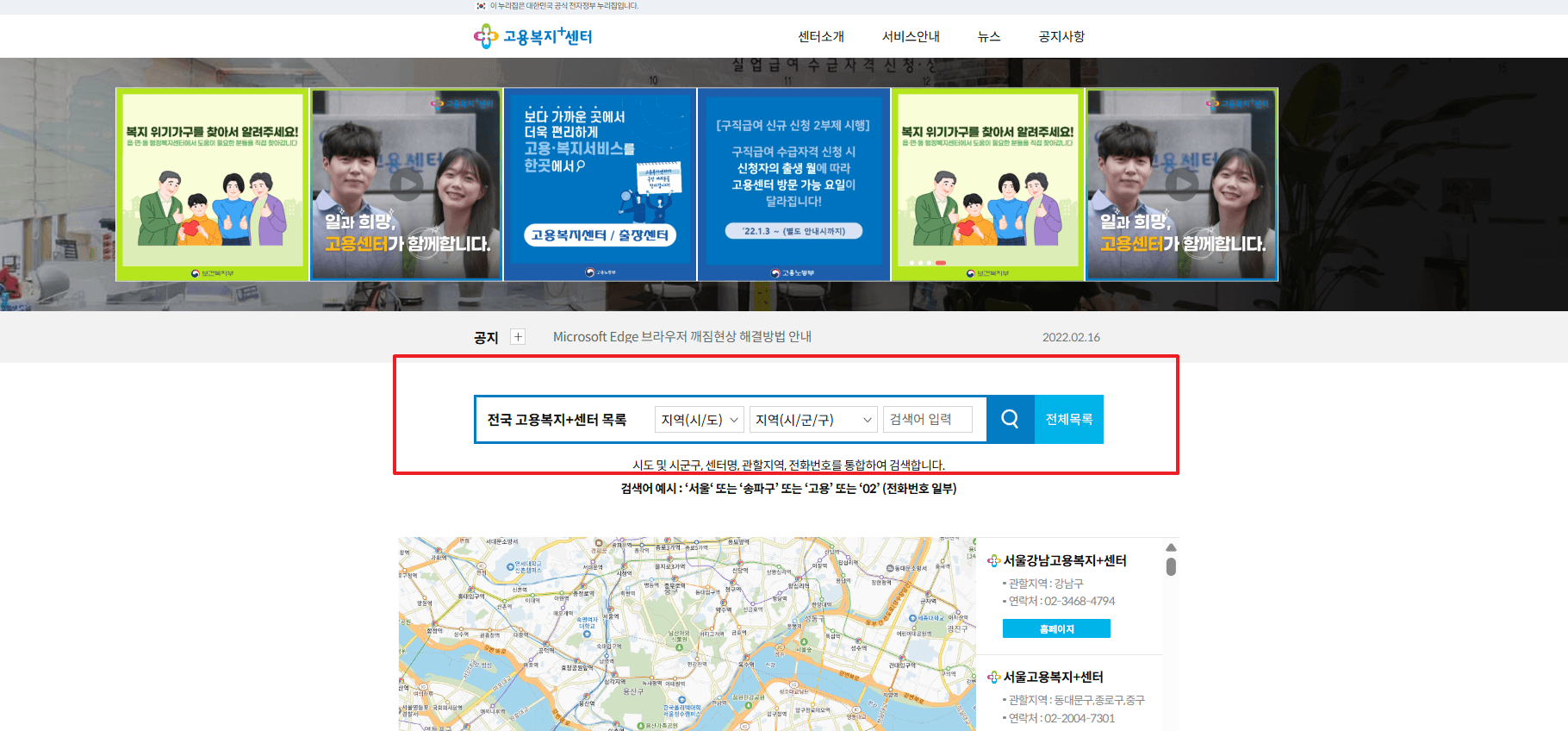Open the 공지사항 menu
The width and height of the screenshot is (1568, 731).
click(1061, 36)
